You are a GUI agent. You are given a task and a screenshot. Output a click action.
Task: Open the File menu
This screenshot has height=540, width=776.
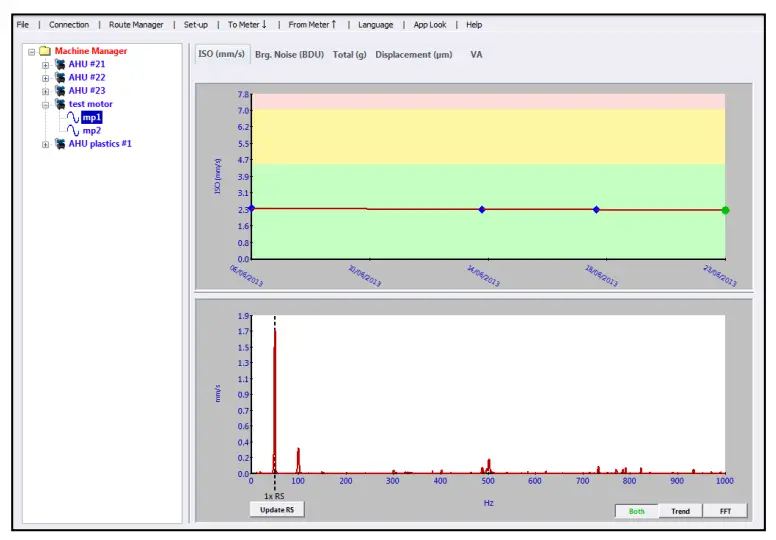23,25
